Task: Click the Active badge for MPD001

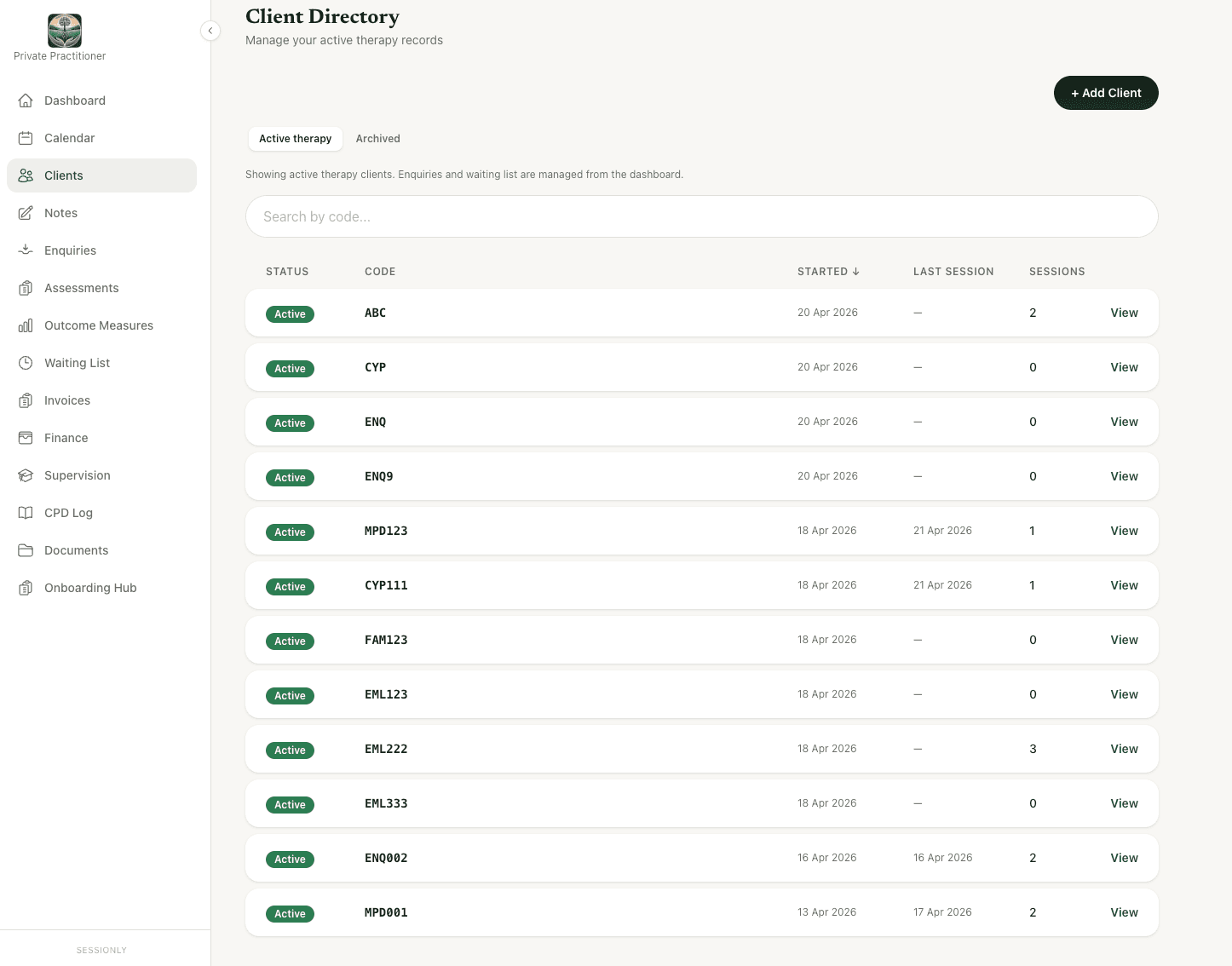Action: pos(290,914)
